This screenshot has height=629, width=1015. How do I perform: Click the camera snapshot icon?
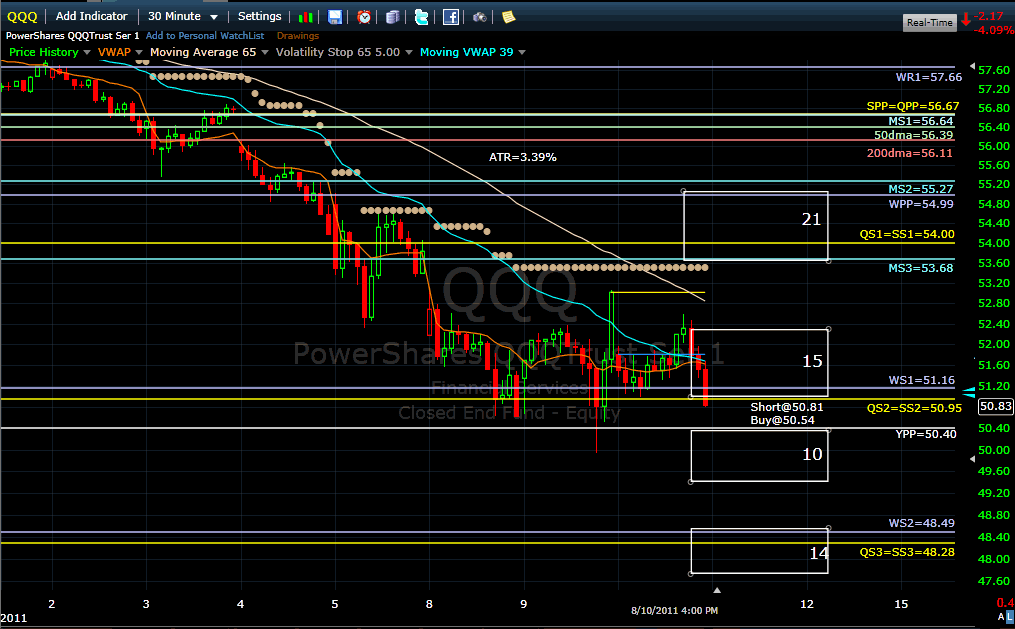click(480, 17)
